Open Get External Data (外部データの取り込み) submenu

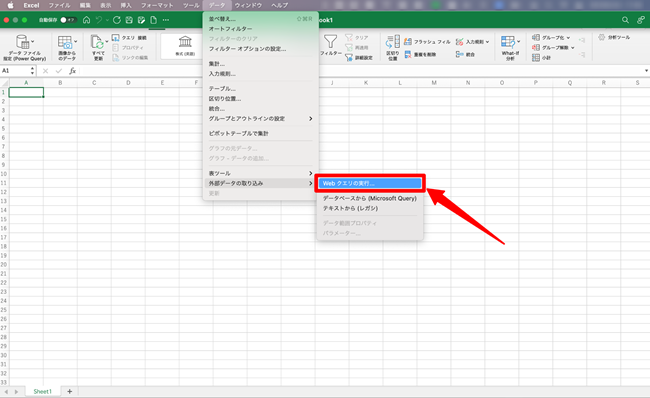[260, 183]
